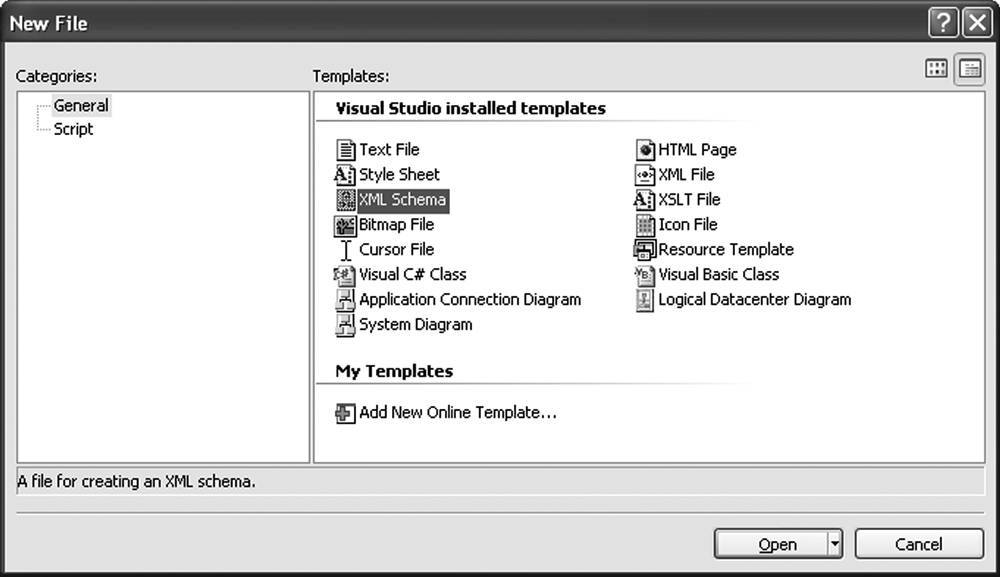Viewport: 1000px width, 577px height.
Task: Choose the XML File template icon
Action: (x=645, y=175)
